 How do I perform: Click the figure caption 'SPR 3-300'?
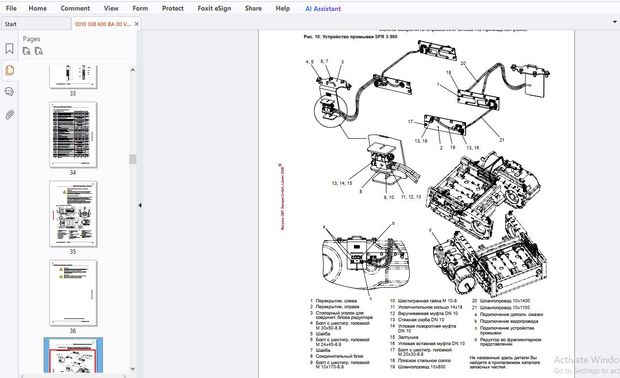tap(385, 36)
